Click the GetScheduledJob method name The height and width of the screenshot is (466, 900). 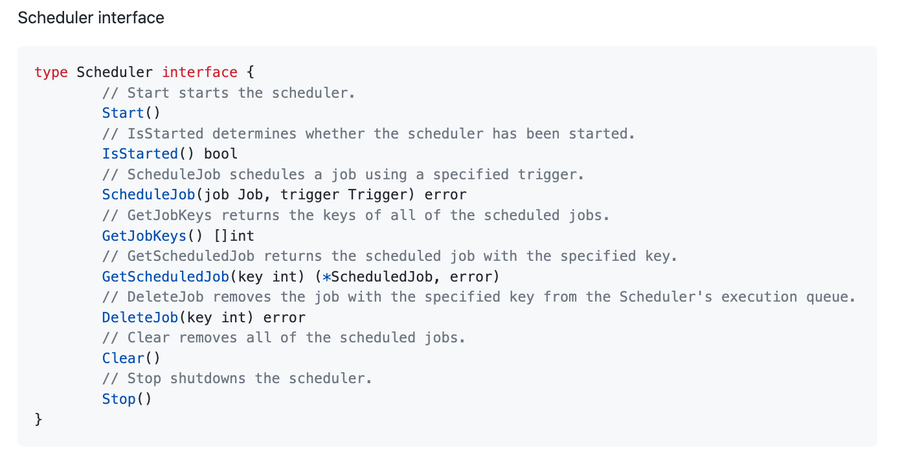(x=165, y=276)
